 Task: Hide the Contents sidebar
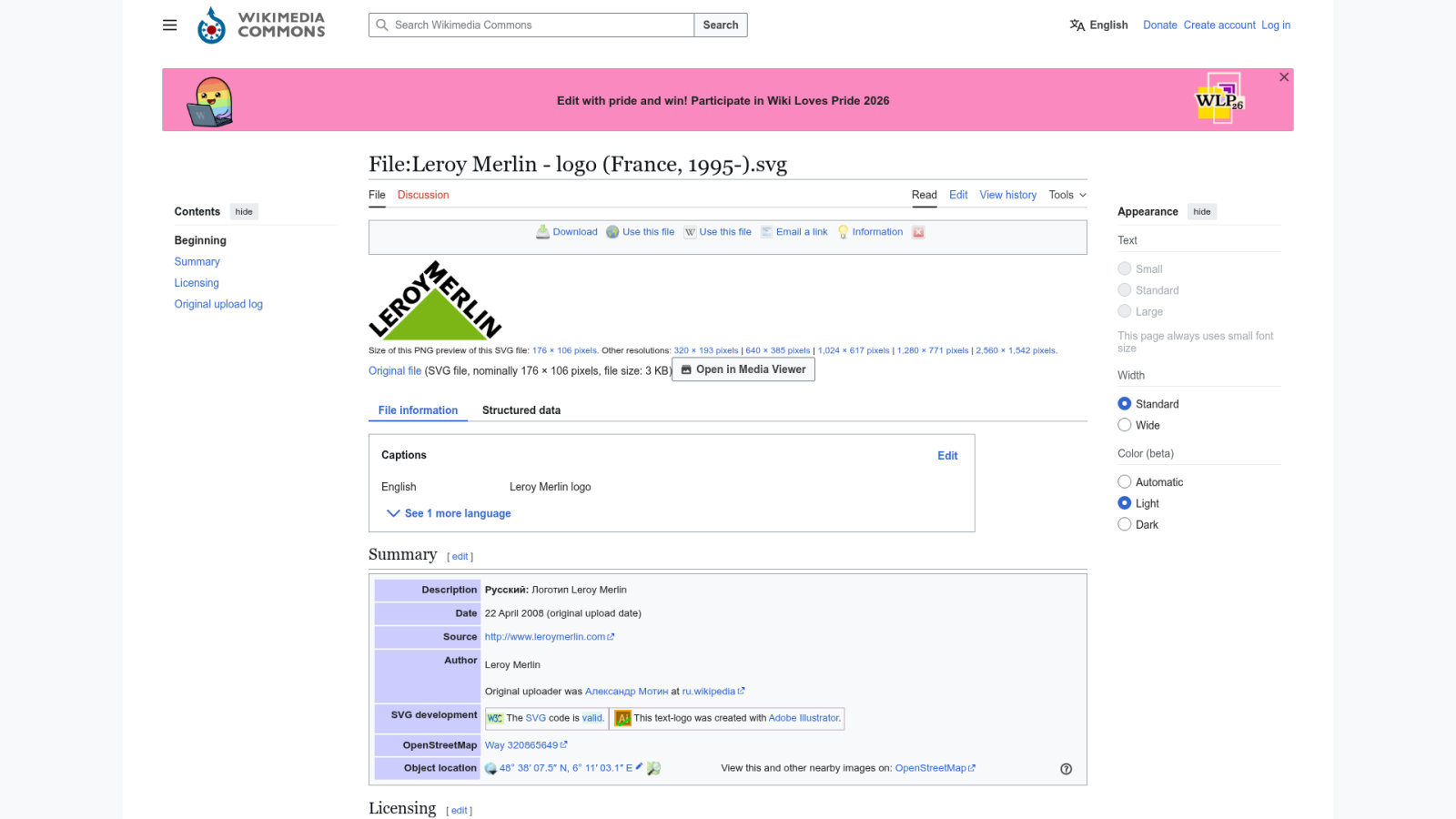[x=244, y=212]
